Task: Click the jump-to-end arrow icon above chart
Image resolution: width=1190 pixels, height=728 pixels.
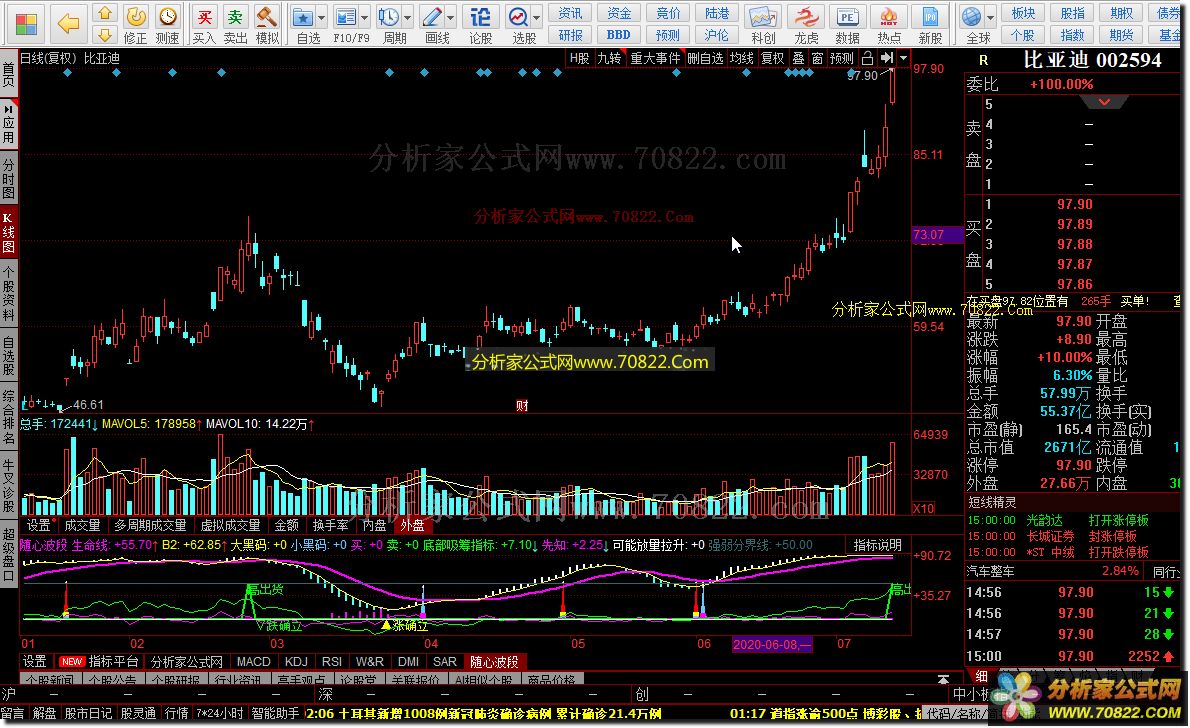Action: click(x=886, y=58)
